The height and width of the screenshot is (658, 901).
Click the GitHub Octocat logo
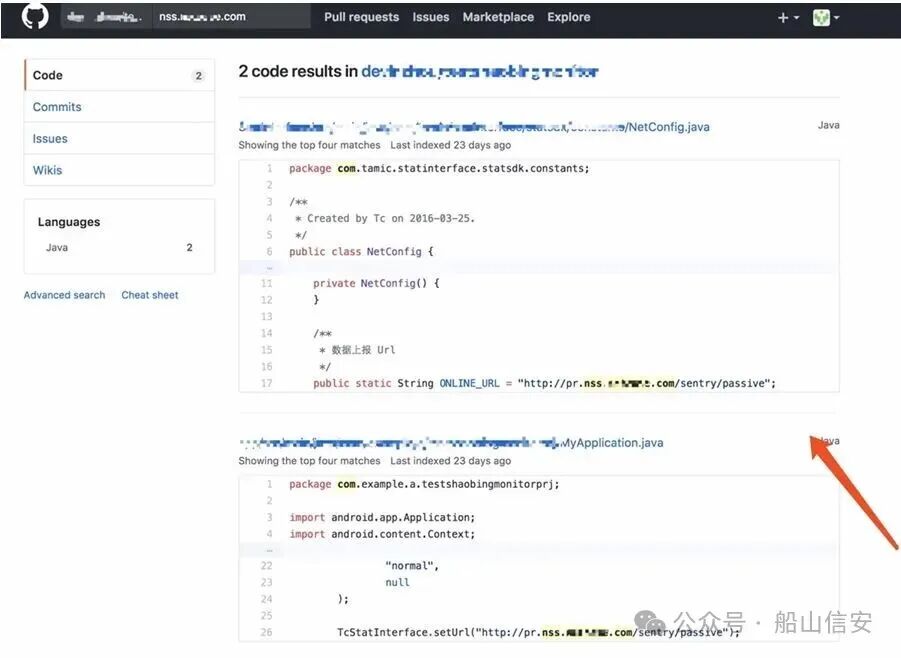33,17
